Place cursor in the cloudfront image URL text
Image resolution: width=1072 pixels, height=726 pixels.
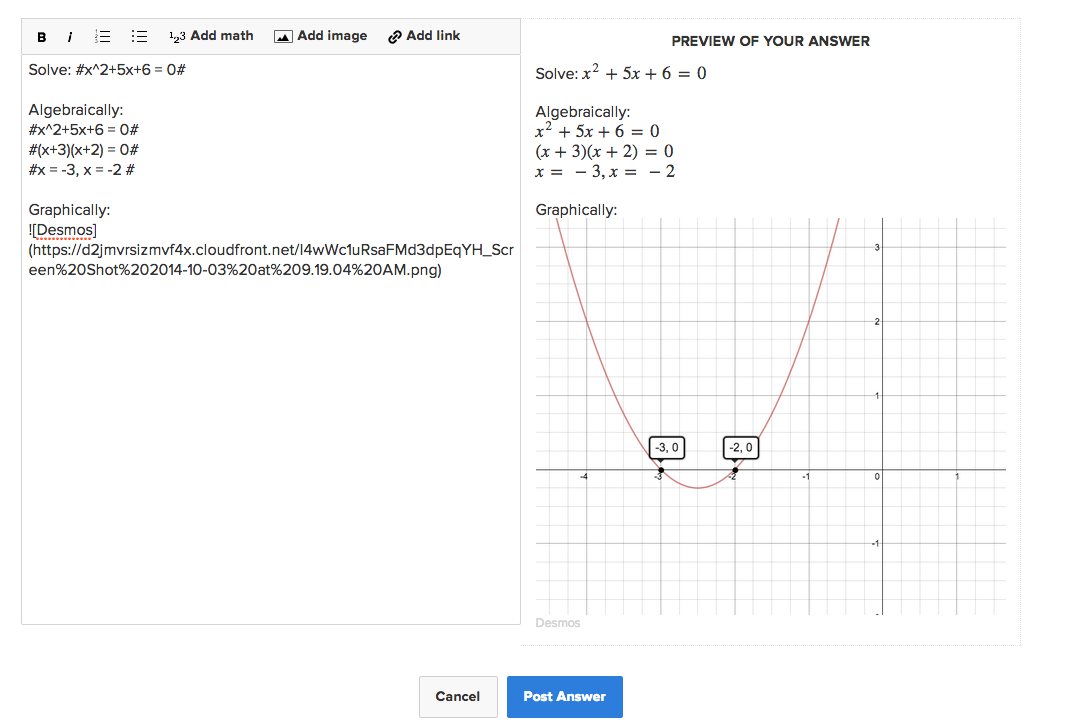pyautogui.click(x=270, y=251)
